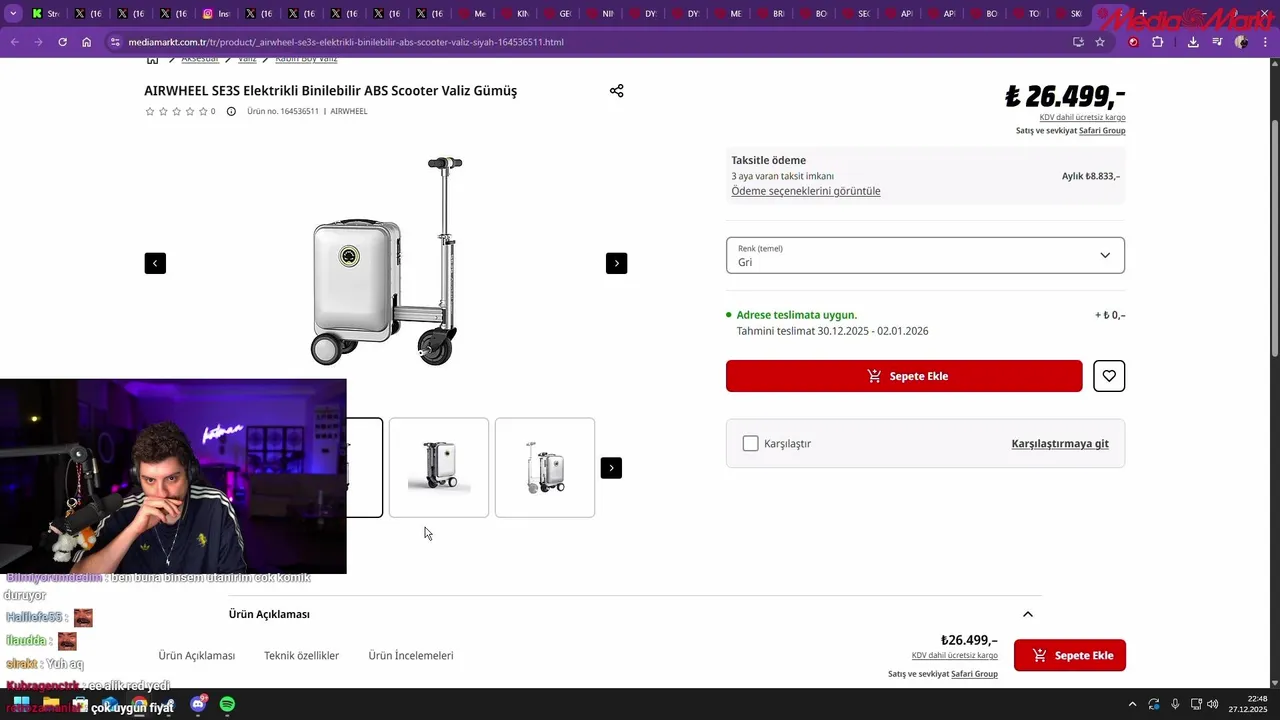Open Discord from the taskbar

(198, 704)
